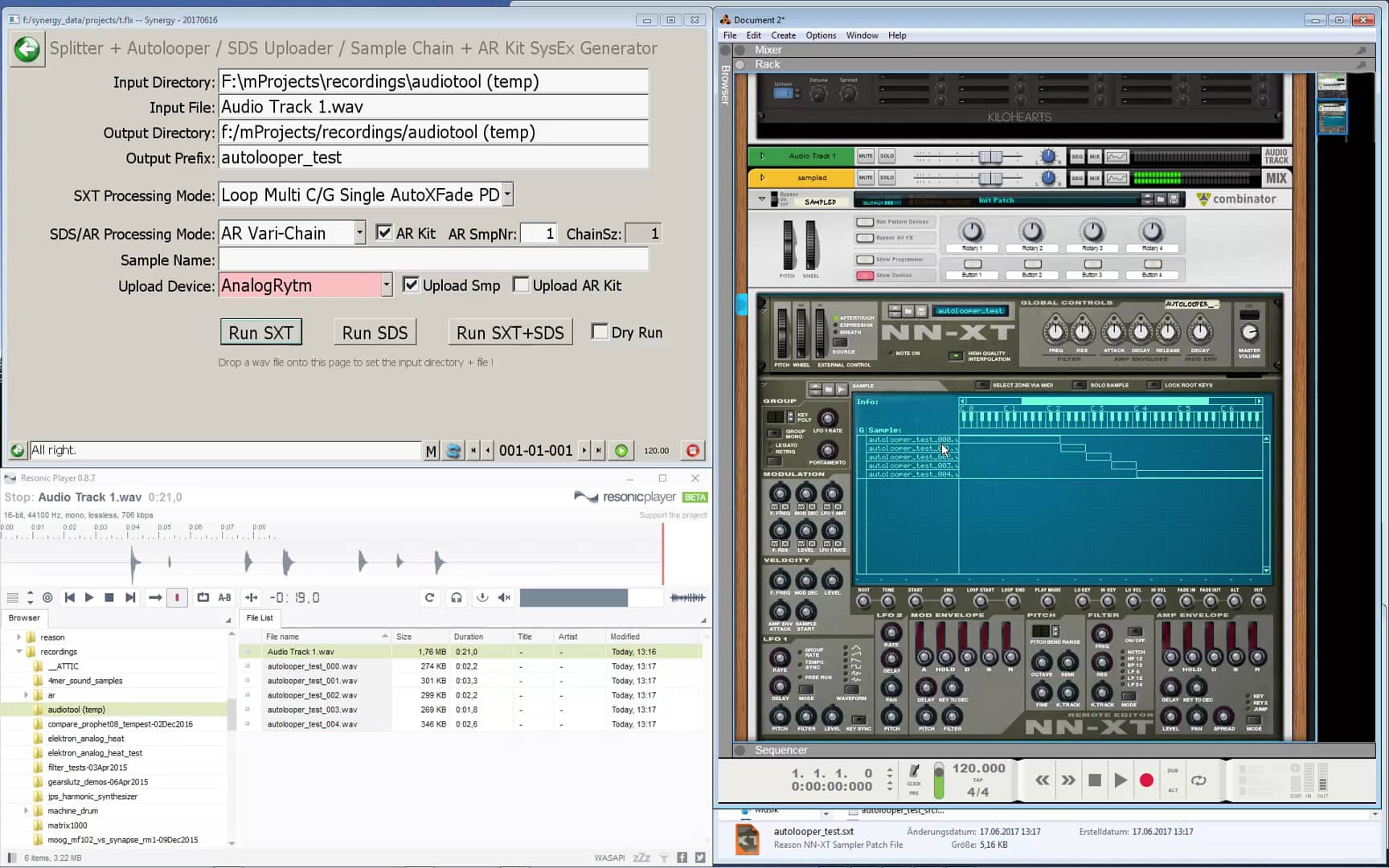Toggle repeat loop icon in Resonic
Viewport: 1389px width, 868px height.
[203, 597]
